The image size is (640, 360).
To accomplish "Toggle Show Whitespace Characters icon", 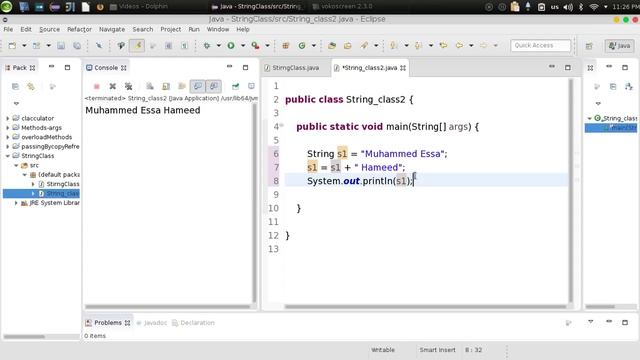I will (x=184, y=46).
